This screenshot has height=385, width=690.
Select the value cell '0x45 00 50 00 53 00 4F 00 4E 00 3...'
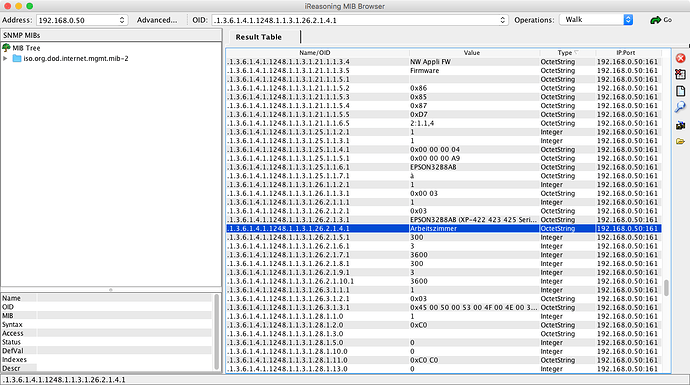(x=473, y=308)
